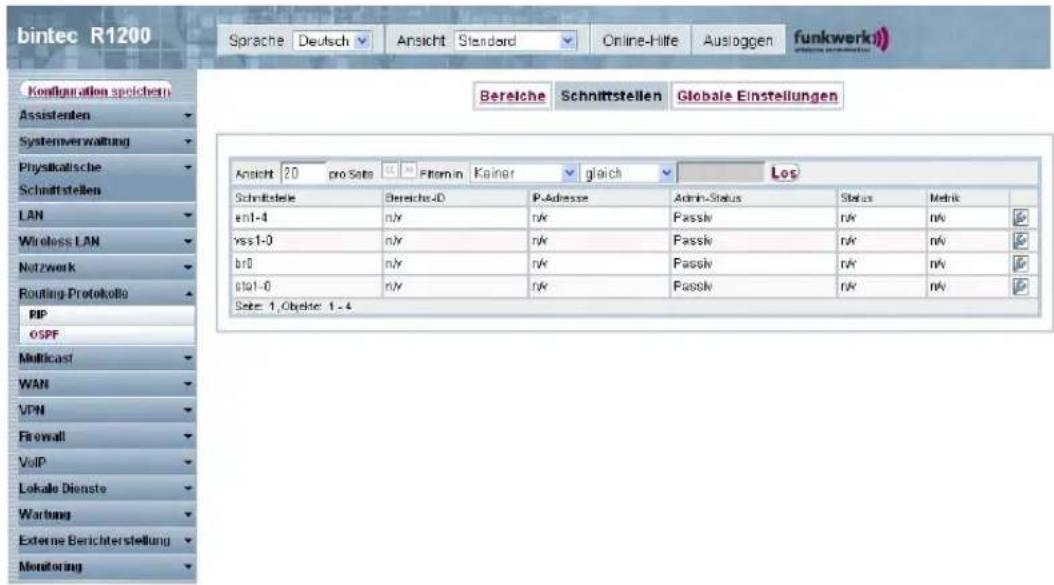The width and height of the screenshot is (1054, 585).
Task: Go to previous page arrow in table pager
Action: pyautogui.click(x=390, y=171)
